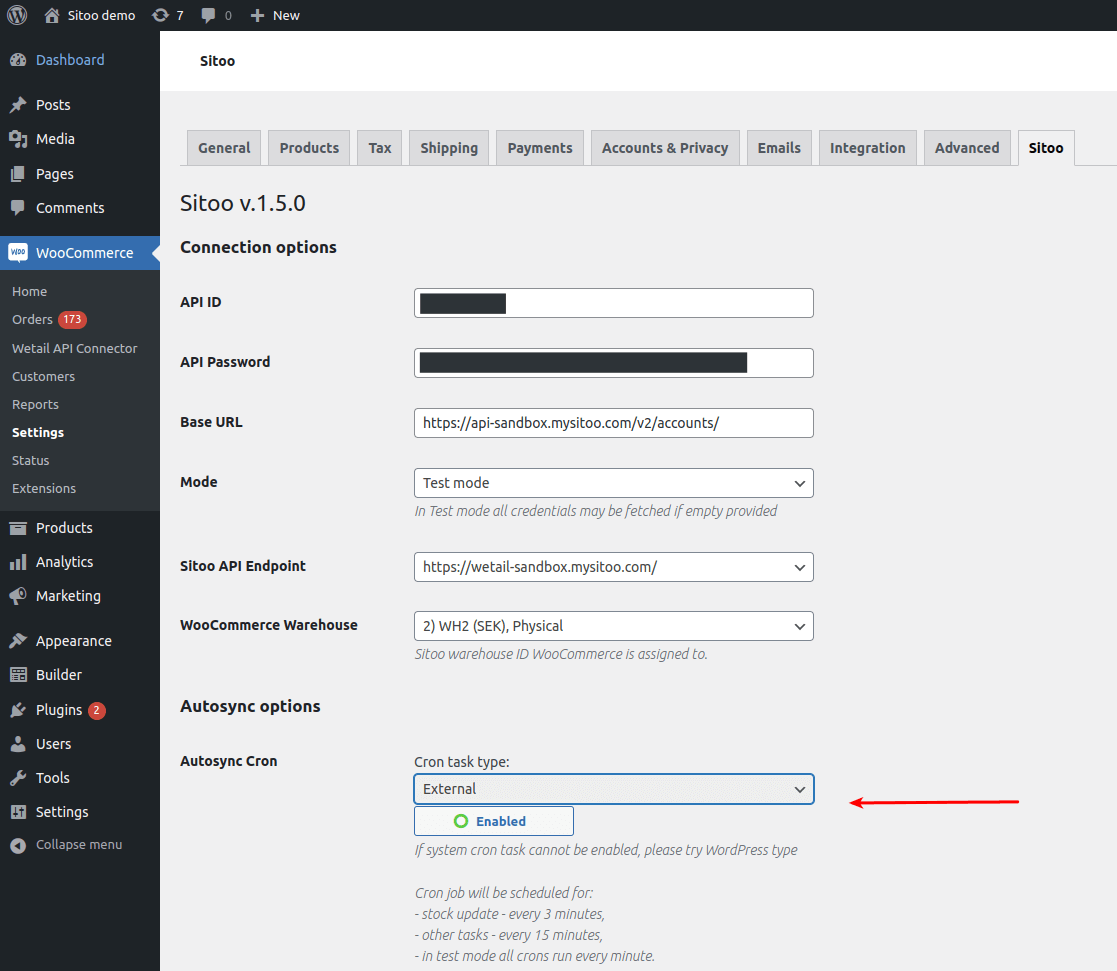Screen dimensions: 1117x971
Task: Go to Media library in sidebar
Action: (55, 139)
